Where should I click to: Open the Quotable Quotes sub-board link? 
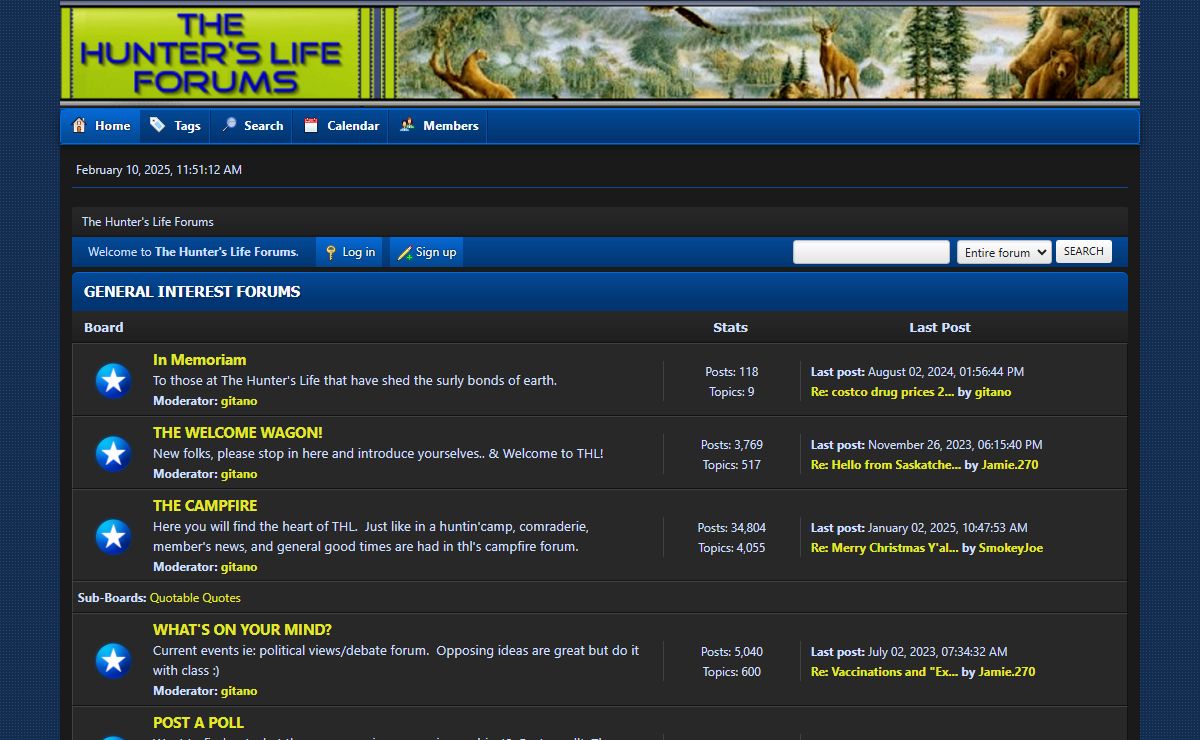click(x=195, y=598)
